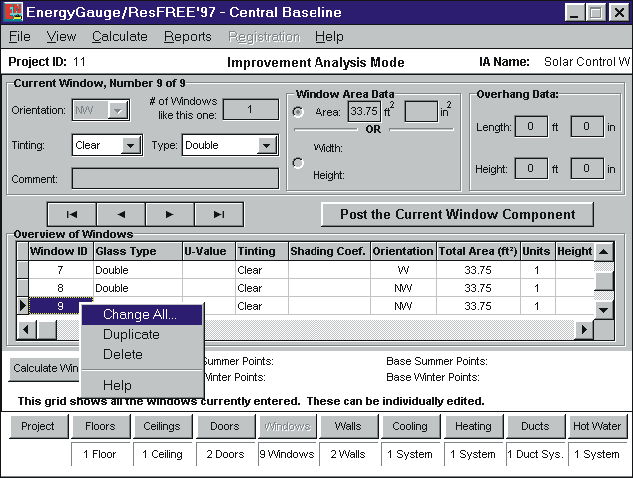Click the 1 Duct Sys. count label
This screenshot has width=633, height=478.
(x=535, y=454)
